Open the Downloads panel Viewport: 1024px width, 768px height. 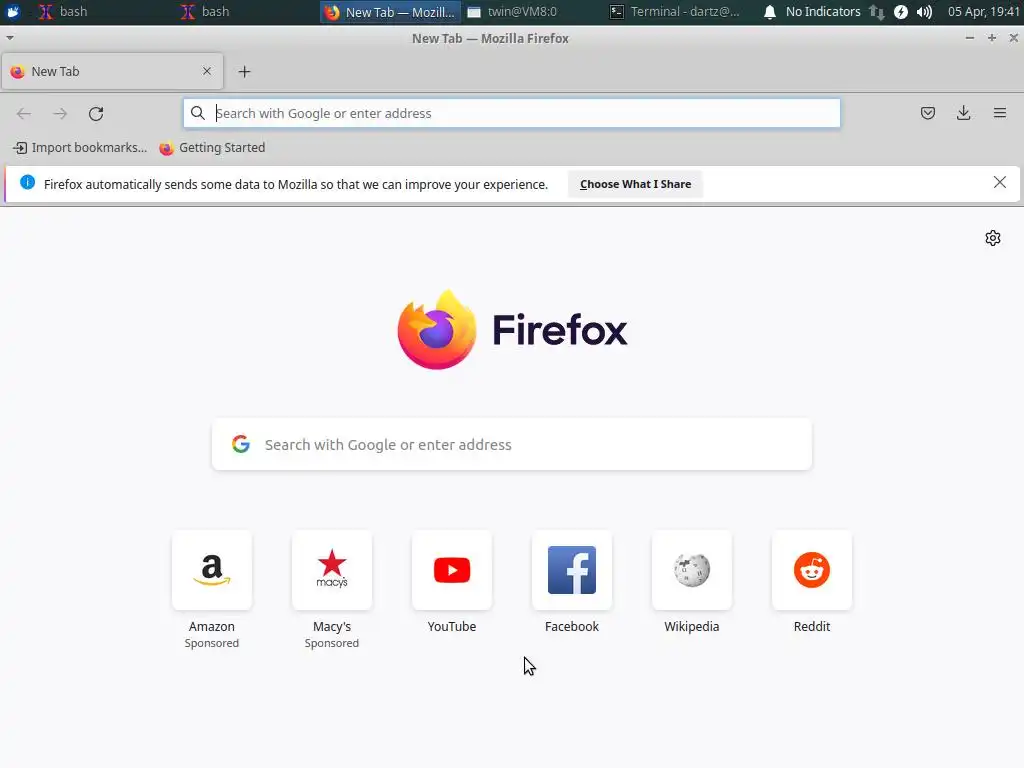[x=963, y=113]
